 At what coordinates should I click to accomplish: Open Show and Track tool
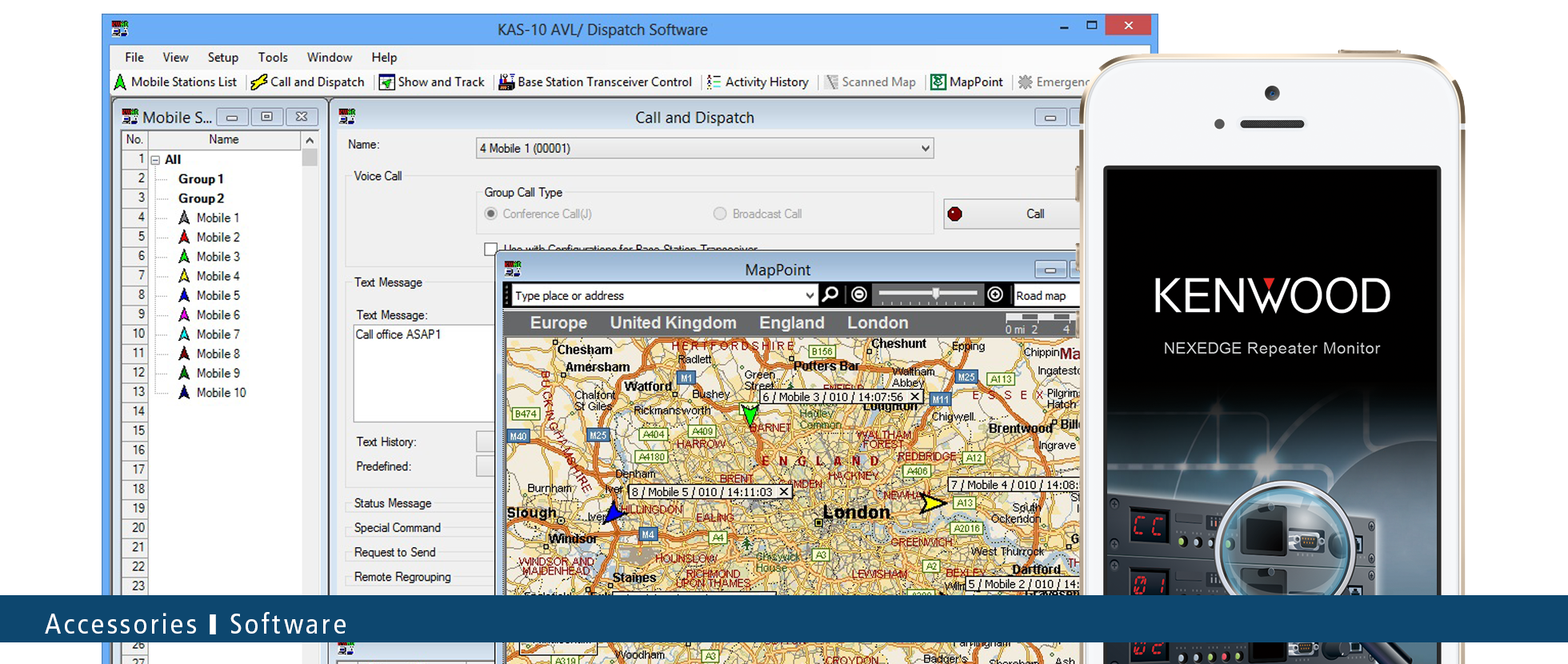pyautogui.click(x=387, y=82)
